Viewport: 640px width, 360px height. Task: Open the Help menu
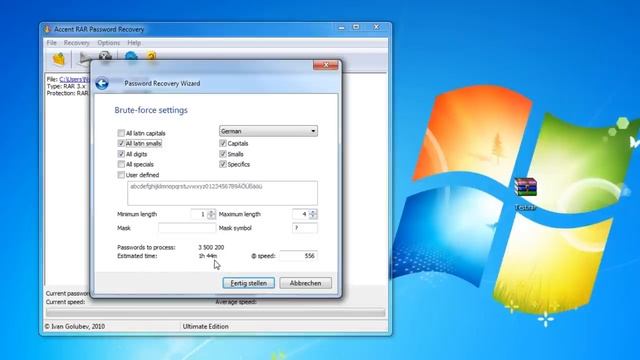(x=134, y=42)
